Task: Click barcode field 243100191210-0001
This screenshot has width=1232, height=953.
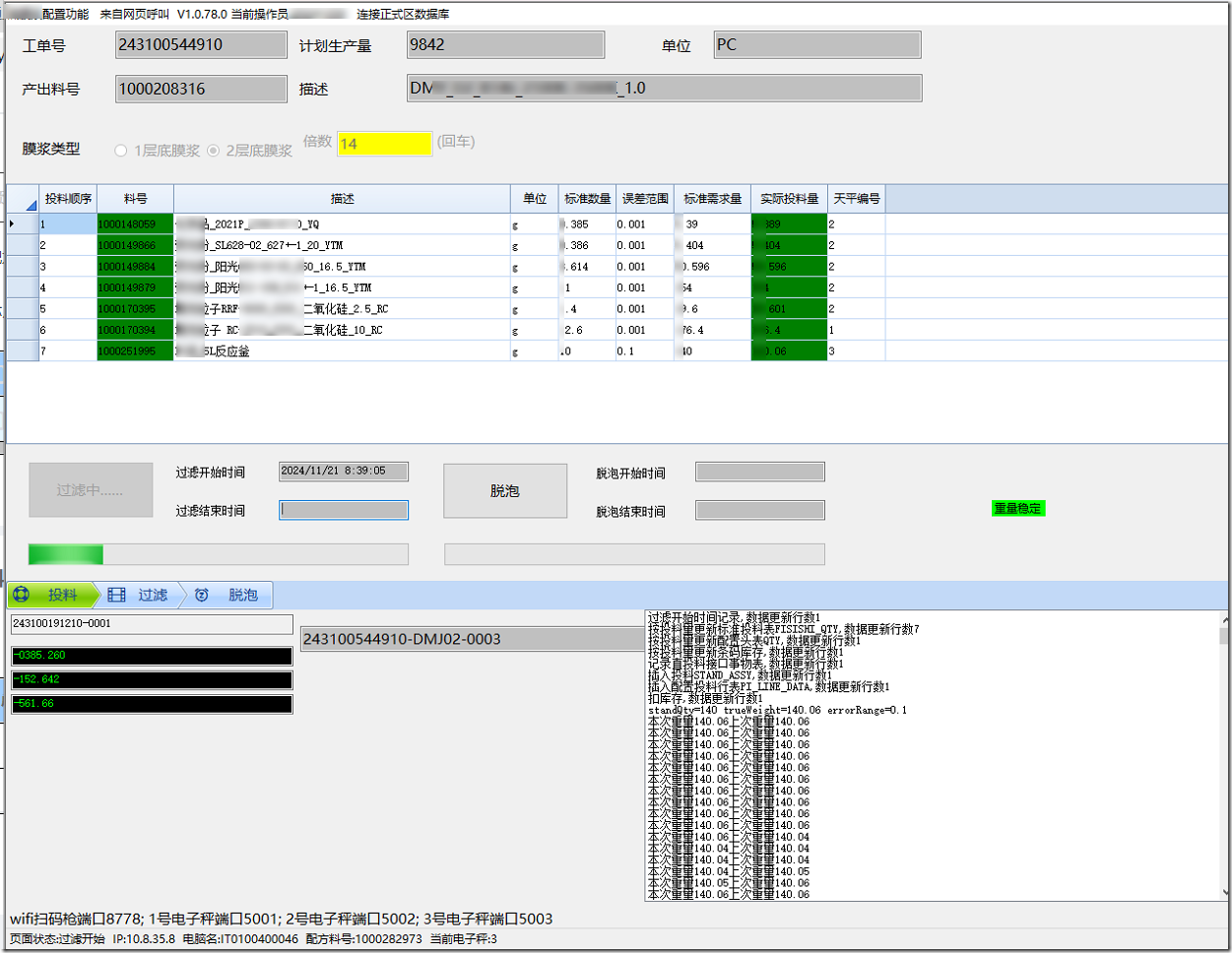Action: [x=152, y=624]
